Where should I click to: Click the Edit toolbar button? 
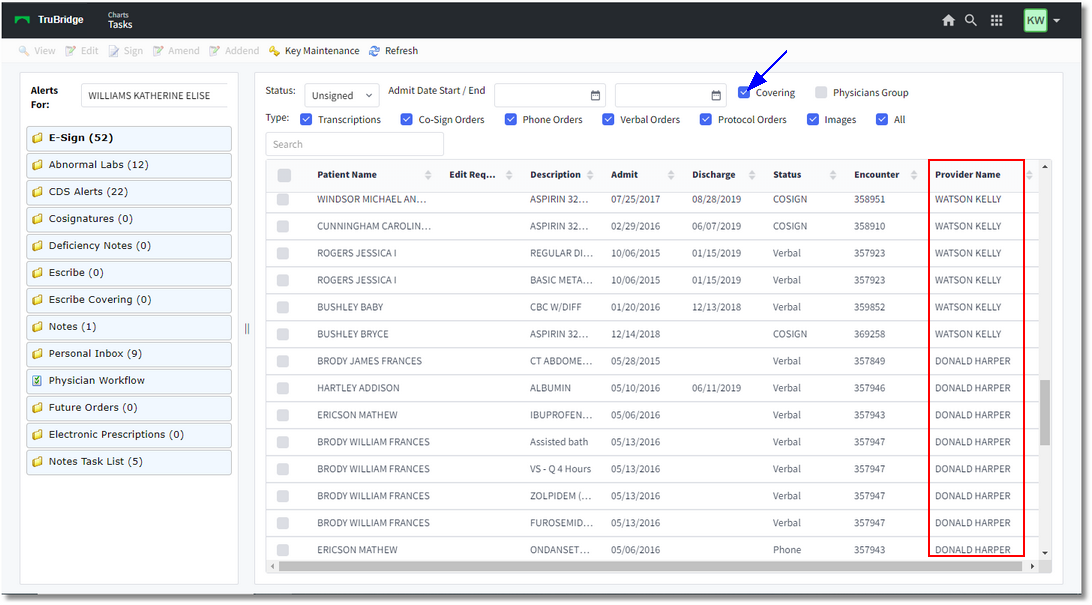pos(81,51)
